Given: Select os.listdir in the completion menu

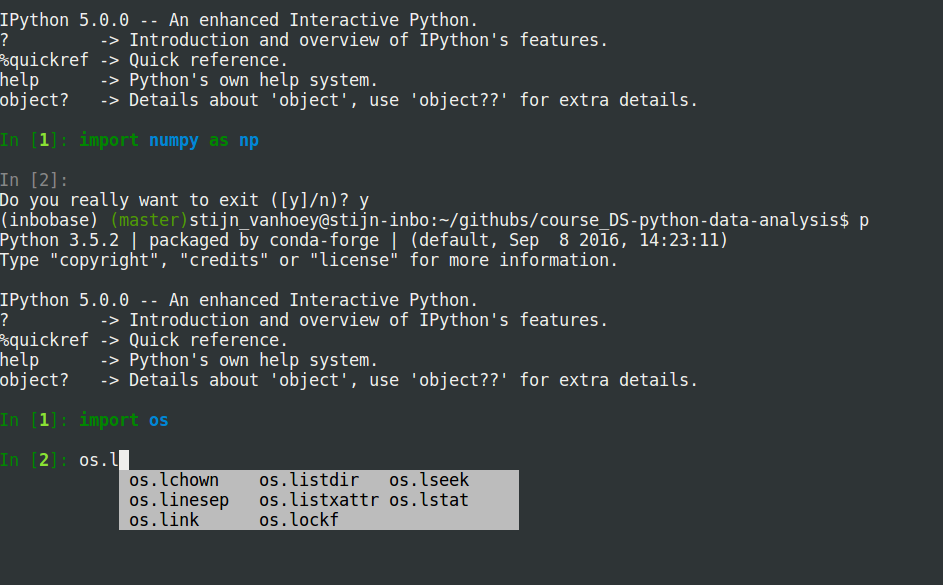Looking at the screenshot, I should pos(309,480).
